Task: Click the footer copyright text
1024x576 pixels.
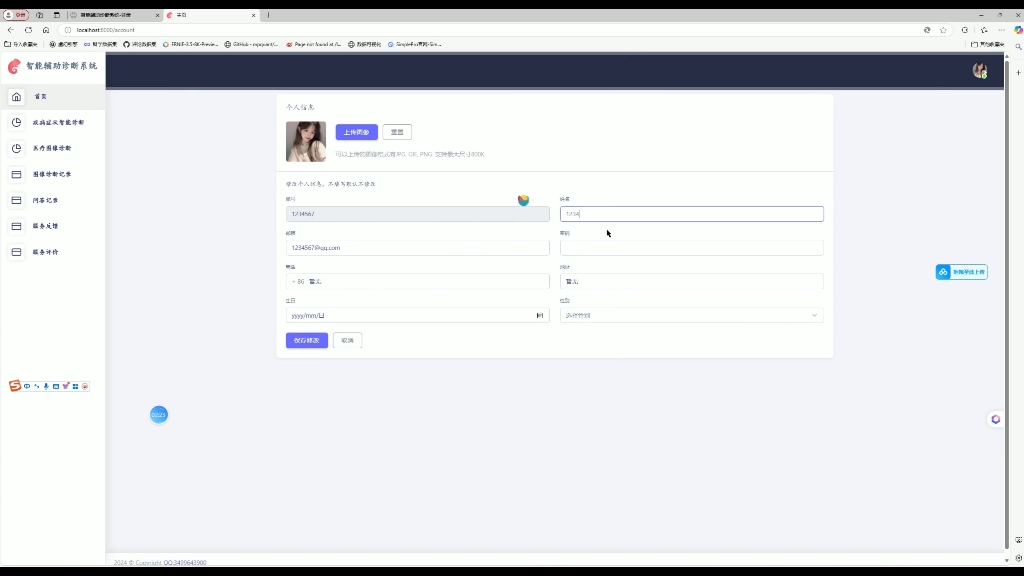Action: coord(160,562)
